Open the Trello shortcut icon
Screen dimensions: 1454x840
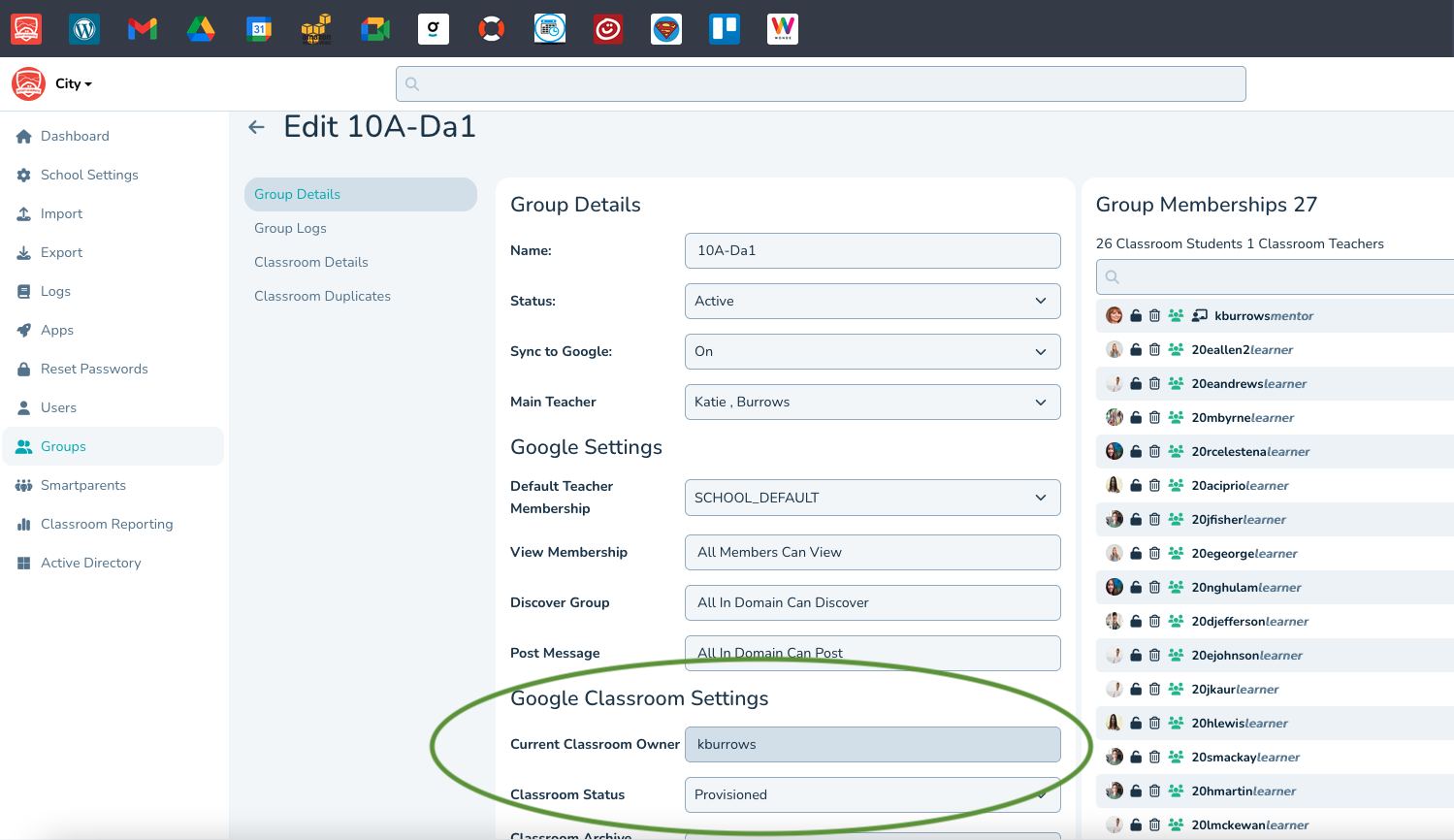click(x=725, y=29)
